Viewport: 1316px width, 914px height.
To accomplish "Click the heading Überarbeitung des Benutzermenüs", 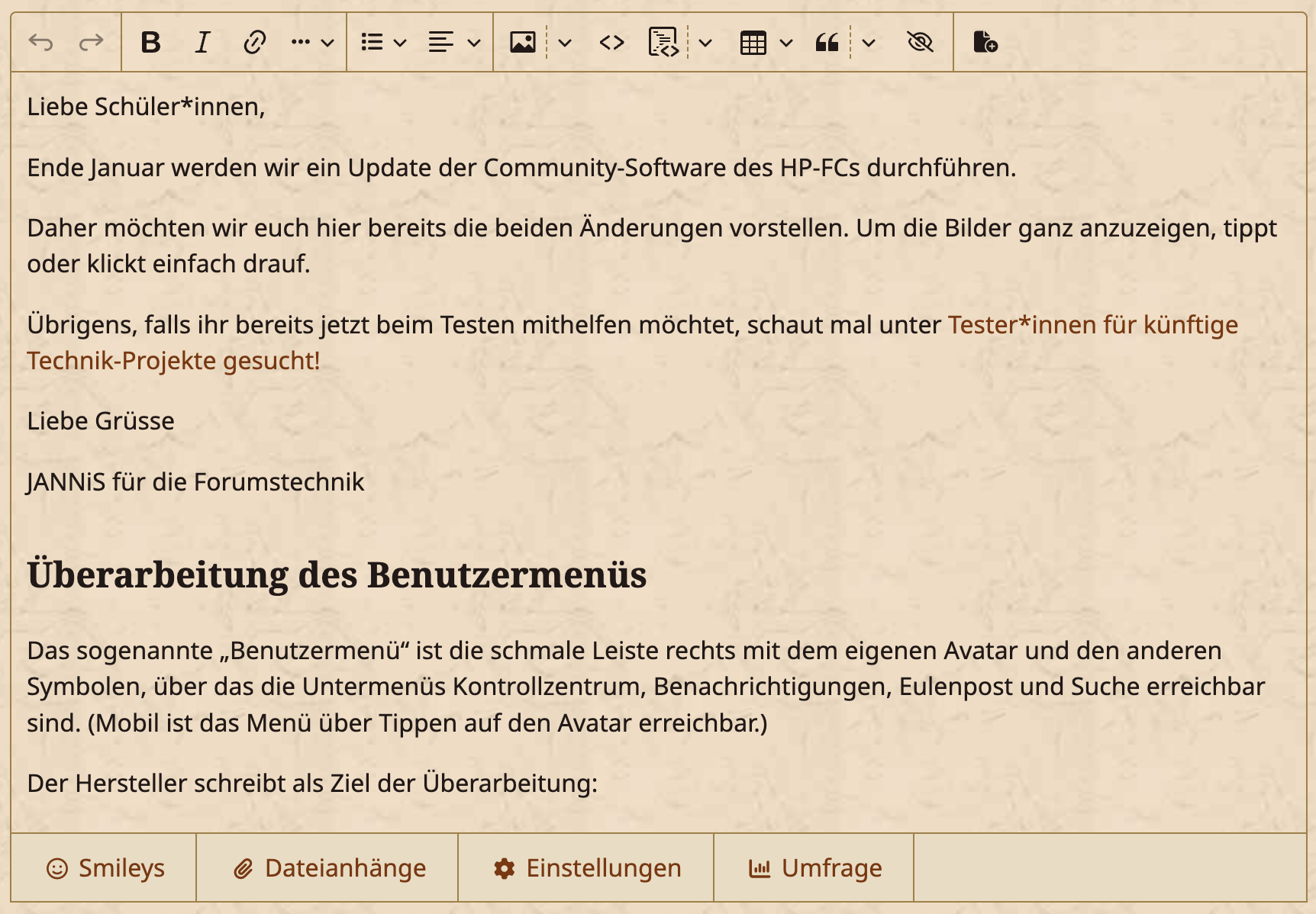I will [x=337, y=574].
